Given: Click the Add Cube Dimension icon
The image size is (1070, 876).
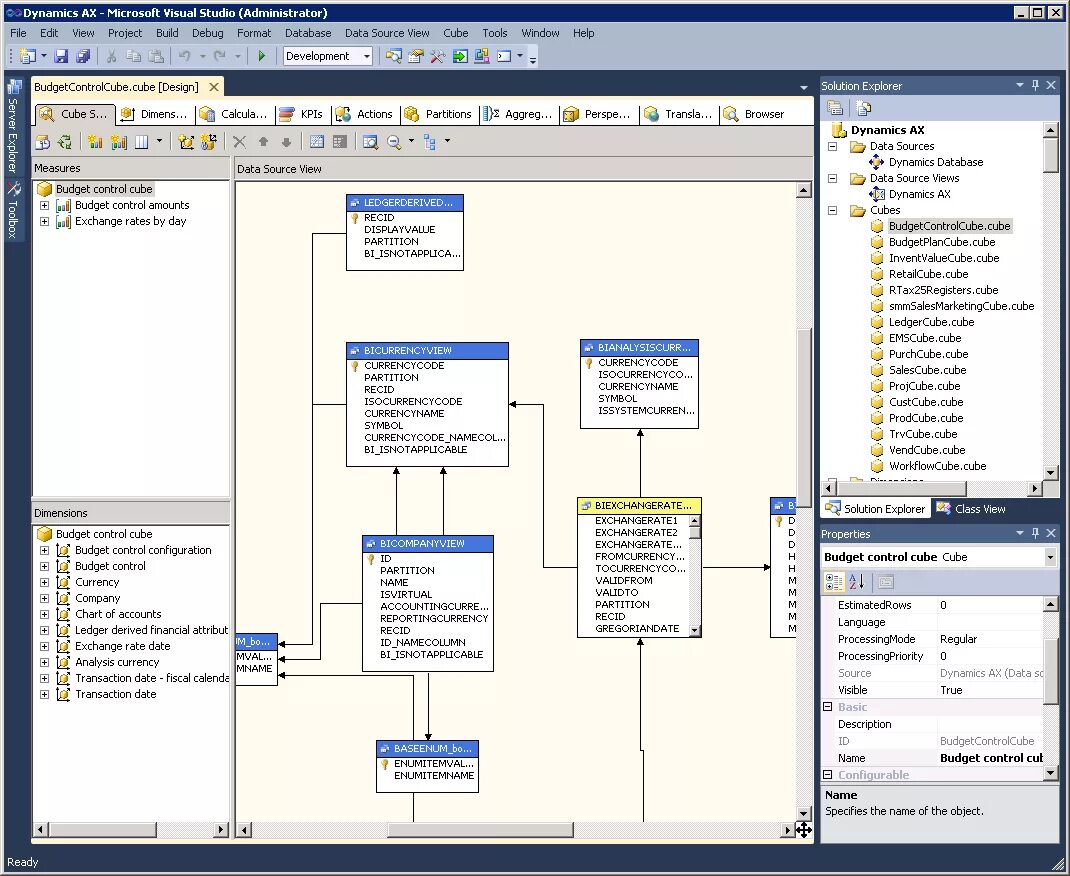Looking at the screenshot, I should pyautogui.click(x=186, y=142).
